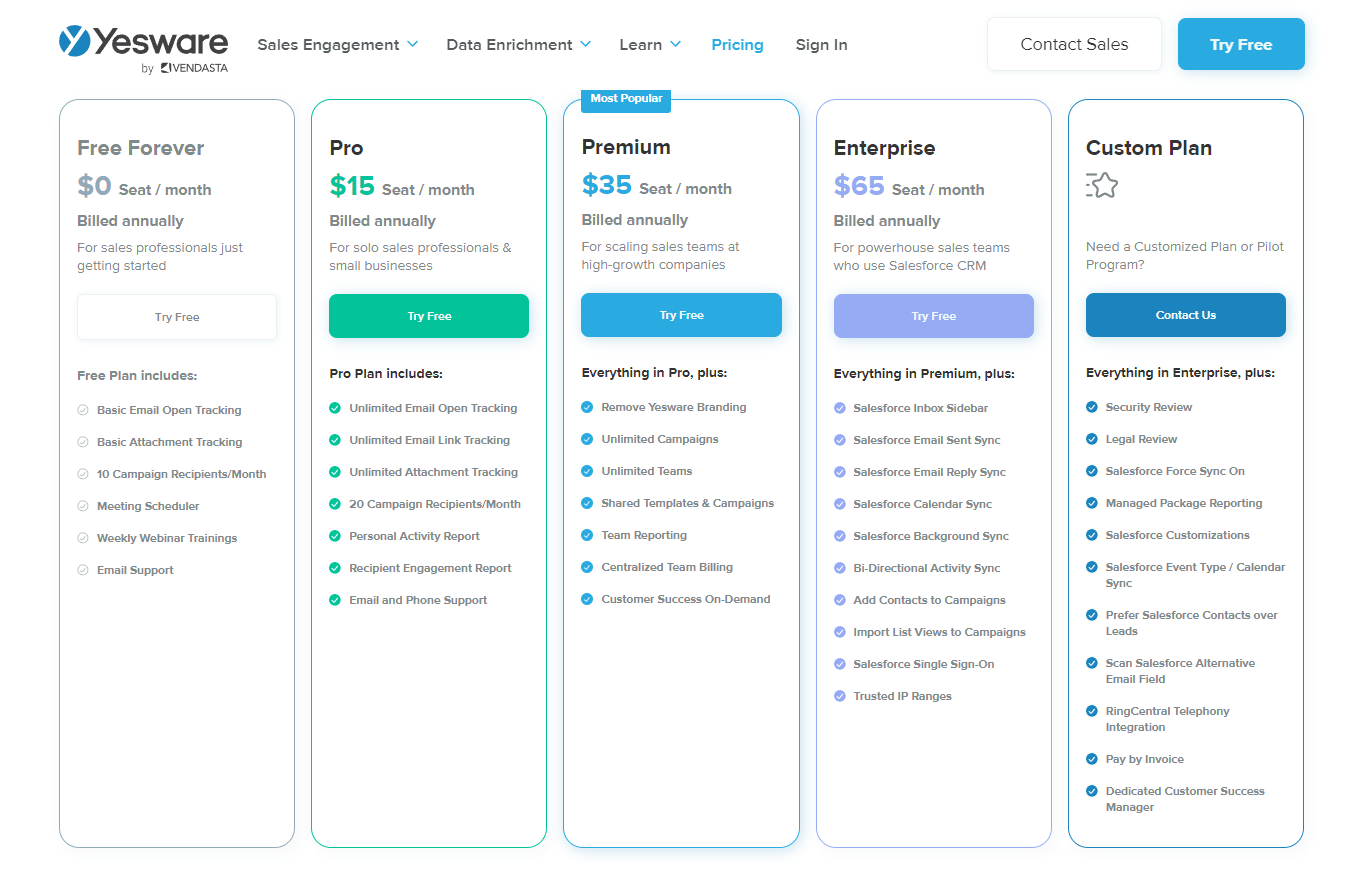Click '20 Campaign Recipients/Month' text
Screen dimensions: 1370x876
pyautogui.click(x=435, y=504)
